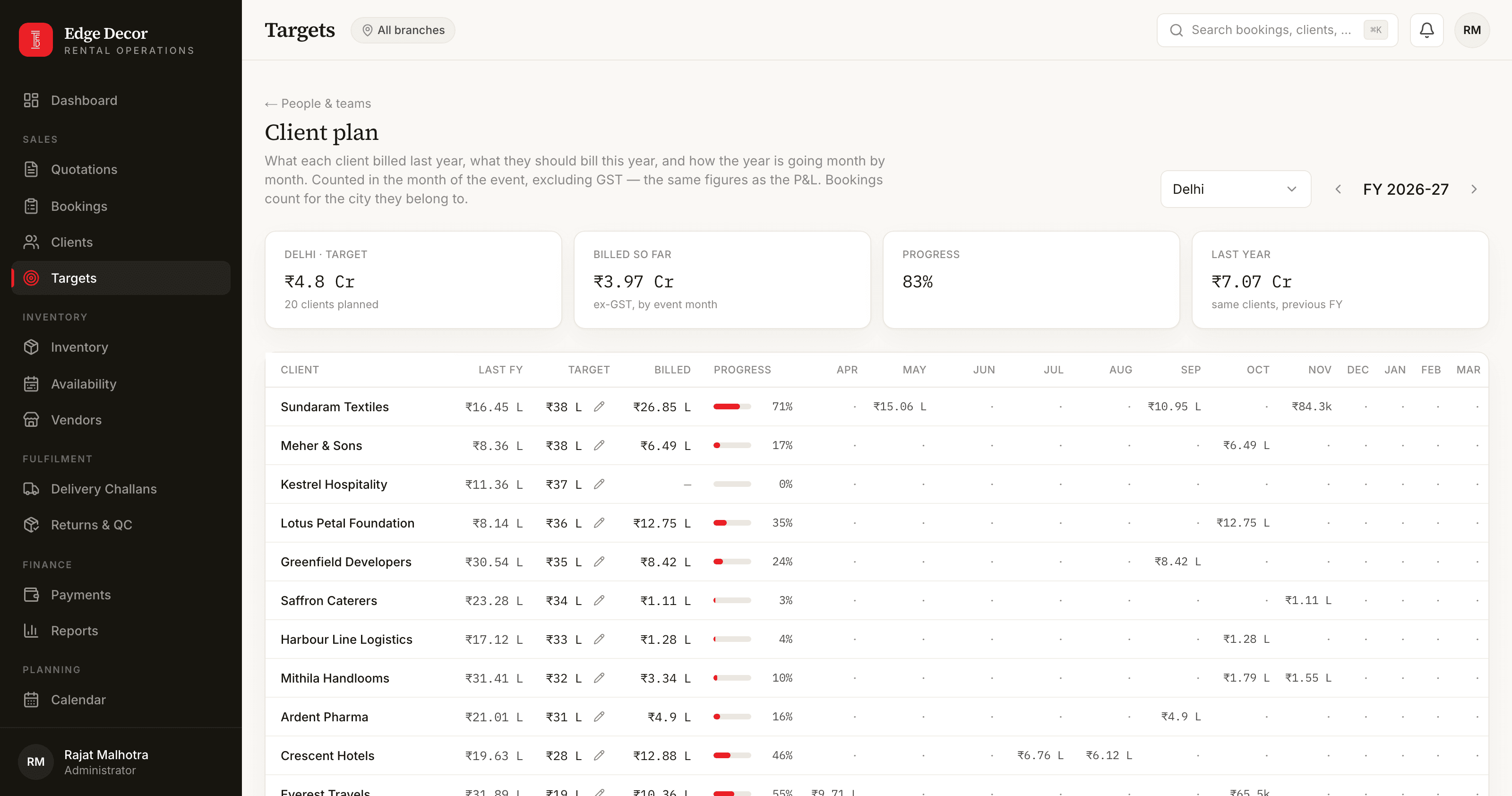Focus the search bookings, clients field
This screenshot has width=1512, height=796.
pos(1277,30)
